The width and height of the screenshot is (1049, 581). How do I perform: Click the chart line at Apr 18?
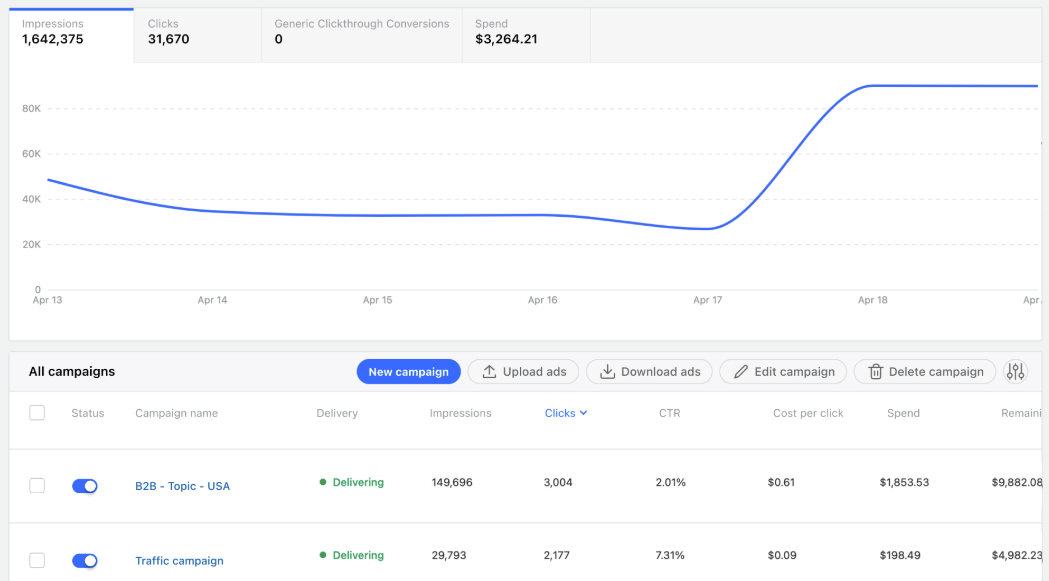(x=872, y=86)
